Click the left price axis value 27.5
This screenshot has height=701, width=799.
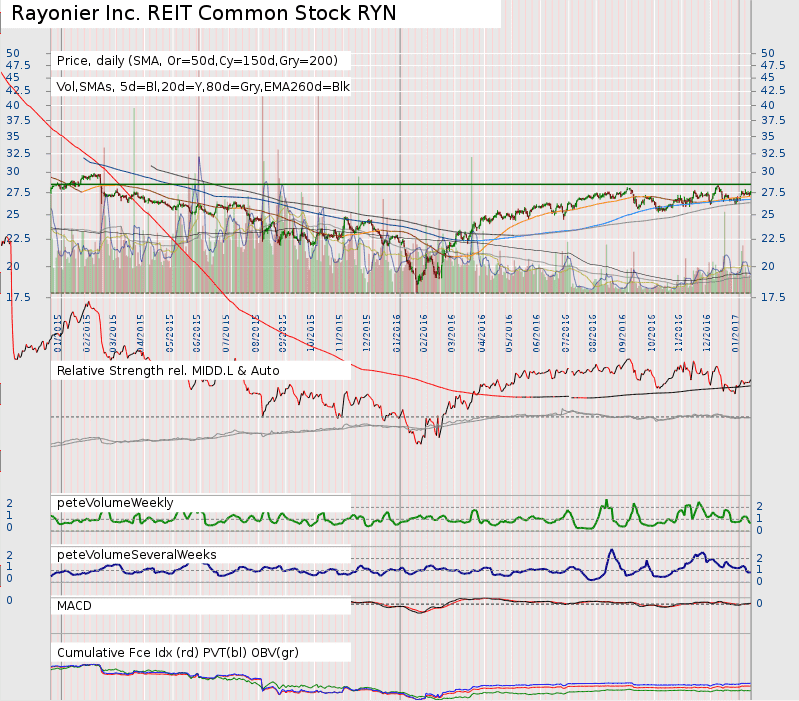(18, 192)
